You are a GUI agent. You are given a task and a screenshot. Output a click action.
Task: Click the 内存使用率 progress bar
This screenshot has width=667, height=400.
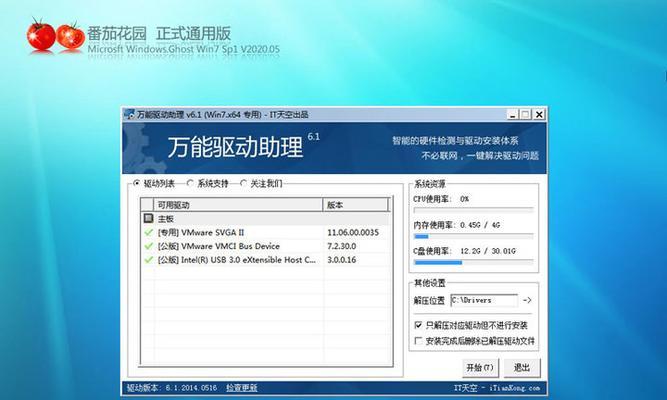pyautogui.click(x=473, y=236)
